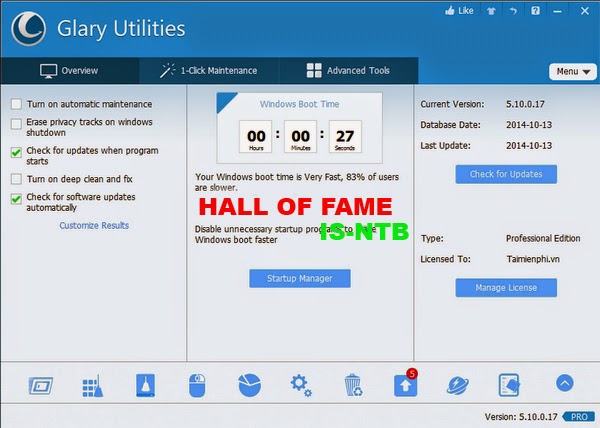
Task: Open the Registry Cleaner broom-grid icon
Action: tap(93, 386)
